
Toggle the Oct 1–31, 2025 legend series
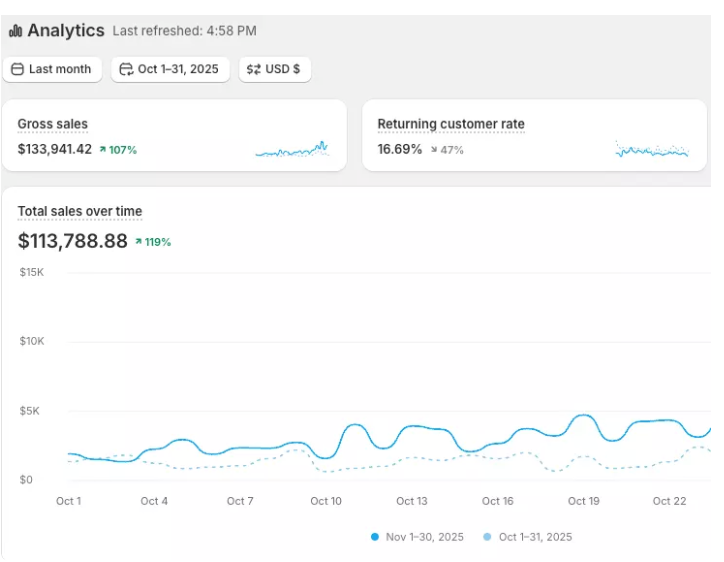(x=527, y=537)
